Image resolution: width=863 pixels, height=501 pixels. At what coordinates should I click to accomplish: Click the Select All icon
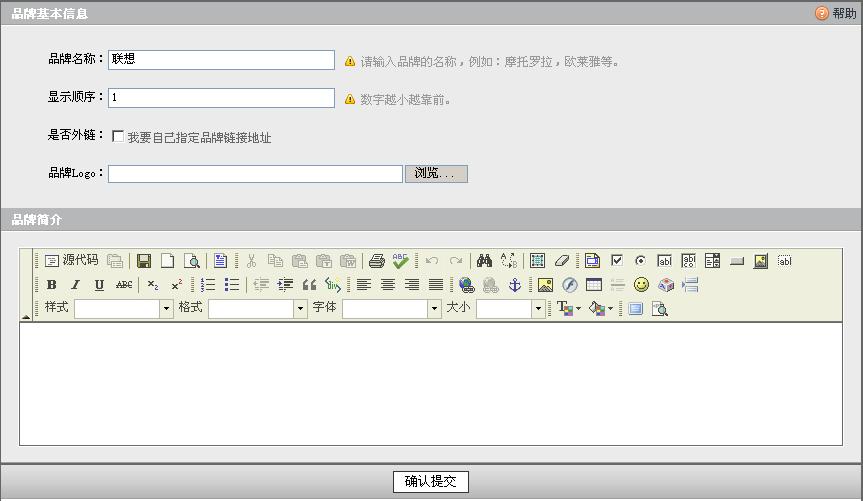pyautogui.click(x=537, y=260)
